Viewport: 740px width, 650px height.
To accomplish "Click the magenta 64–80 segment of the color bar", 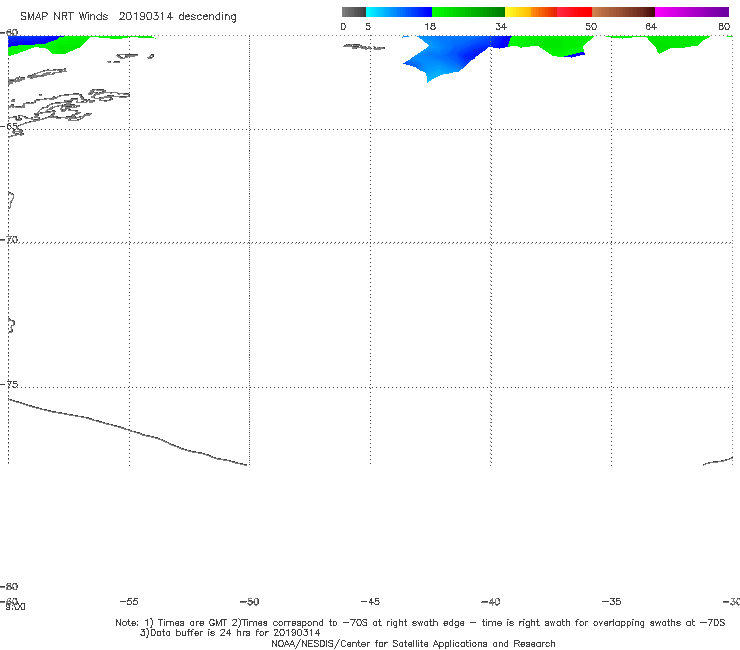I will tap(692, 12).
